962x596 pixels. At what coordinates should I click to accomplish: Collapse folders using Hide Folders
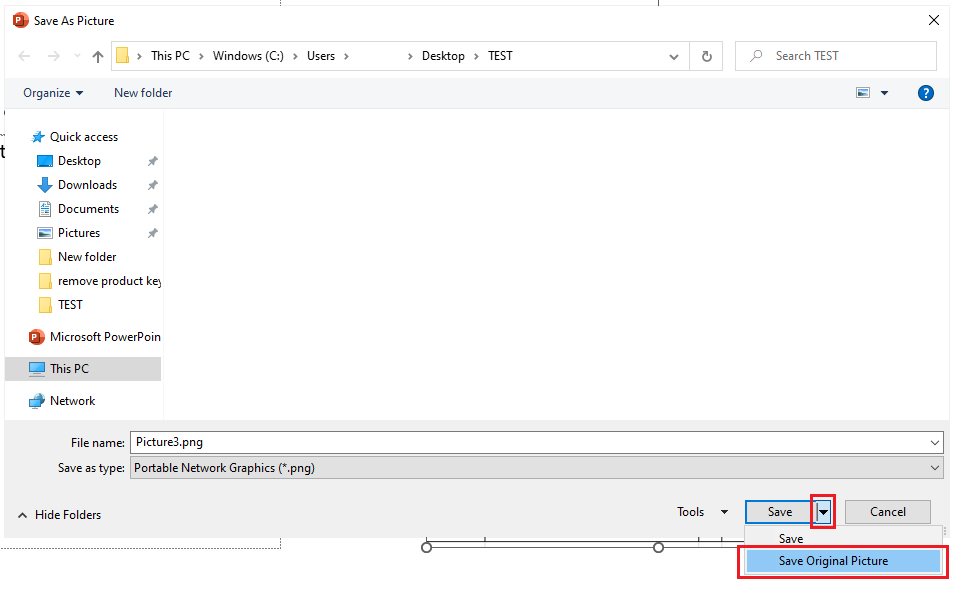point(59,514)
